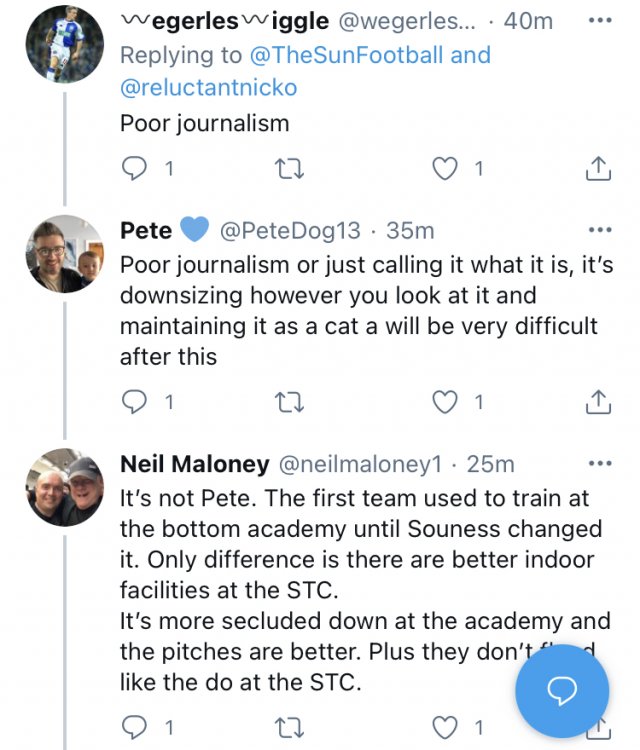
Task: Like Neil Maloney's tweet
Action: (444, 725)
